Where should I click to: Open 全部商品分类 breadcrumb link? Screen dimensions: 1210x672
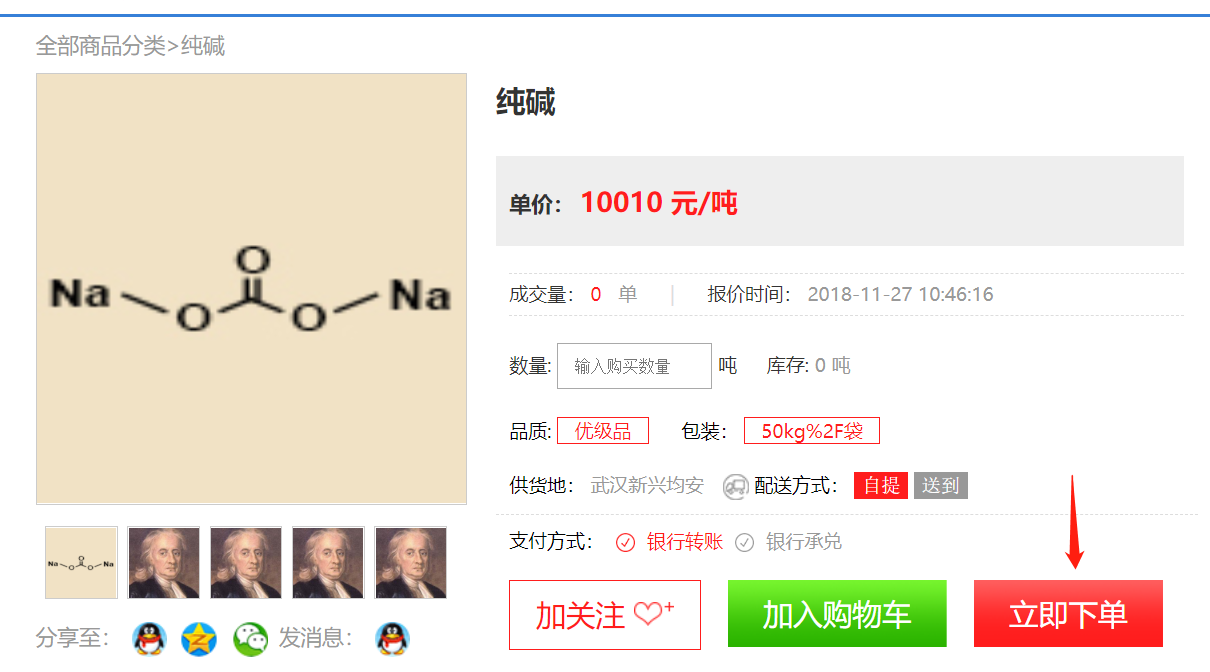click(x=100, y=46)
